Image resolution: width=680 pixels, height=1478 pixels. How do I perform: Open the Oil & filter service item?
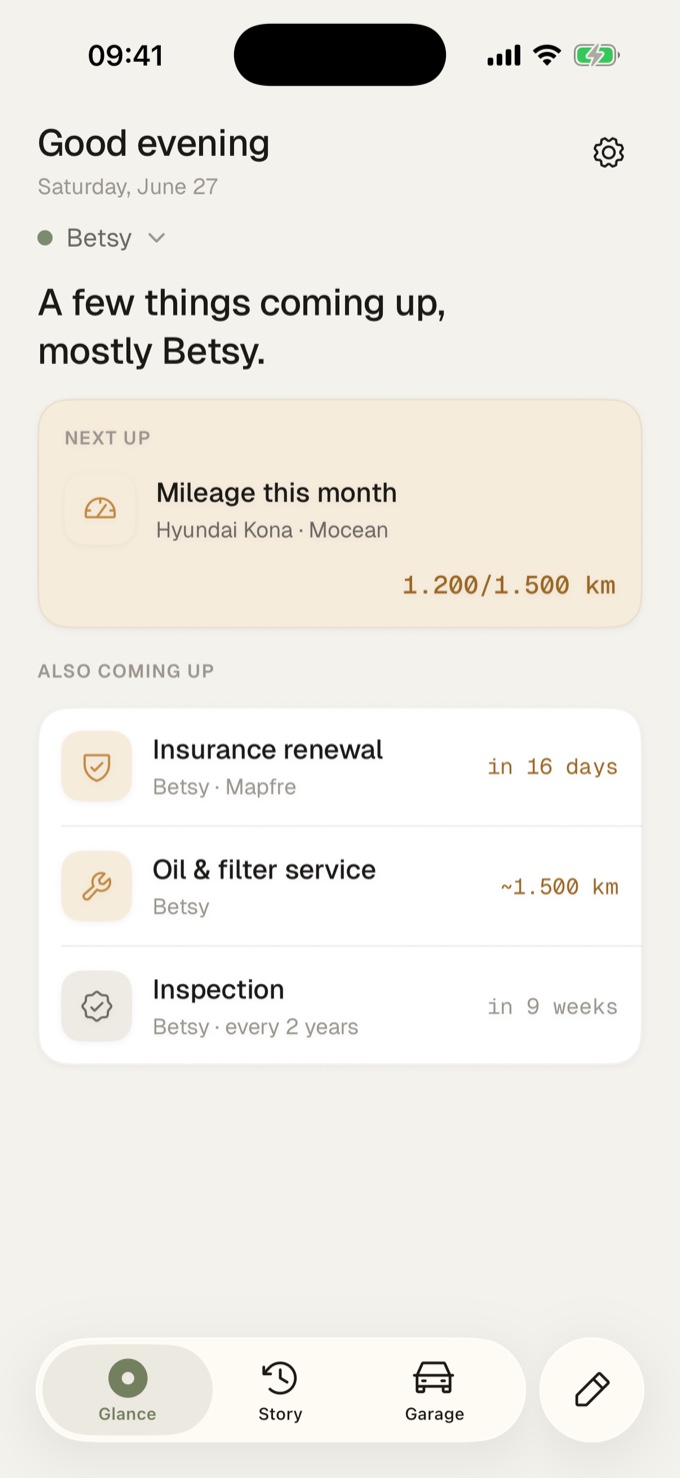[340, 886]
